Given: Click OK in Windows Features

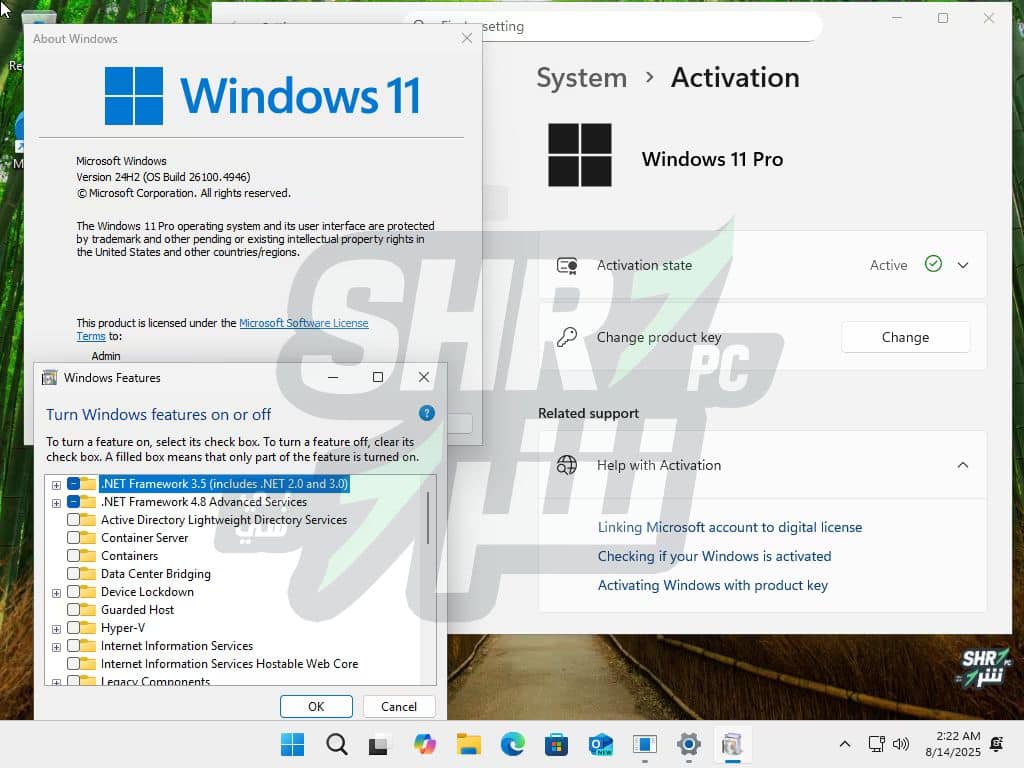Looking at the screenshot, I should coord(316,707).
